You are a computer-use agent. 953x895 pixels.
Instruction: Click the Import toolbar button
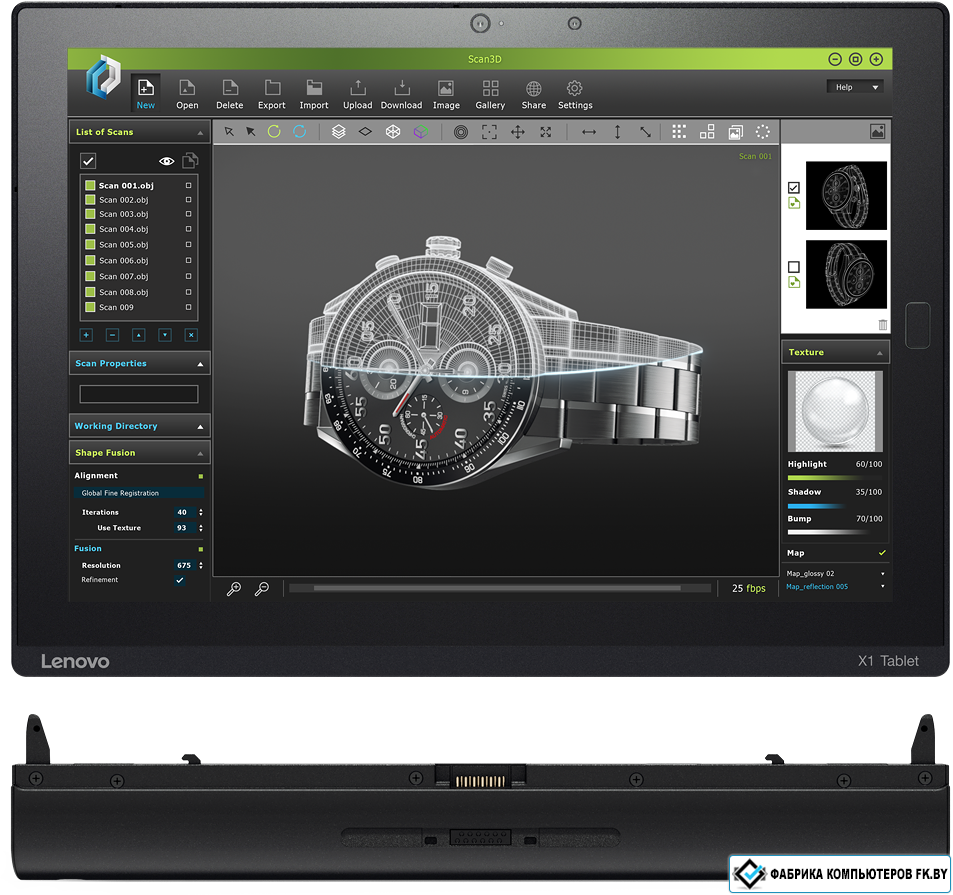314,94
